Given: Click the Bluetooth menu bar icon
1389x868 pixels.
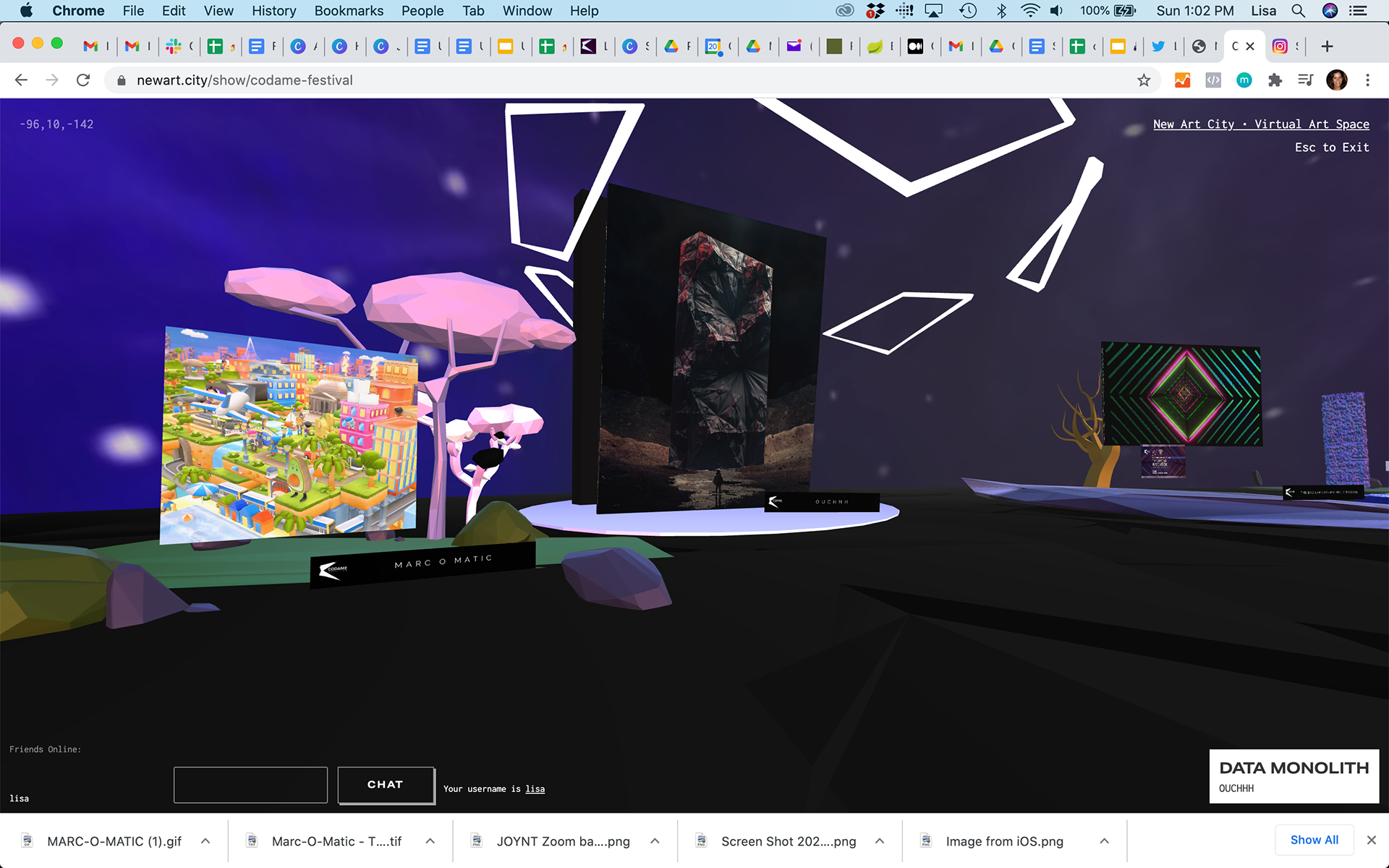Looking at the screenshot, I should [1001, 11].
